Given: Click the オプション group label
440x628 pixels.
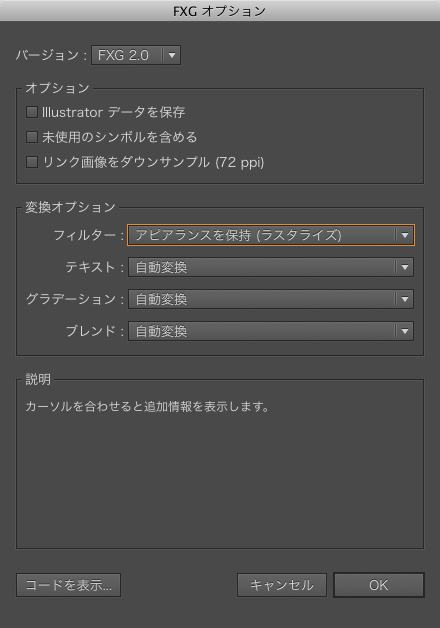Looking at the screenshot, I should [x=57, y=88].
